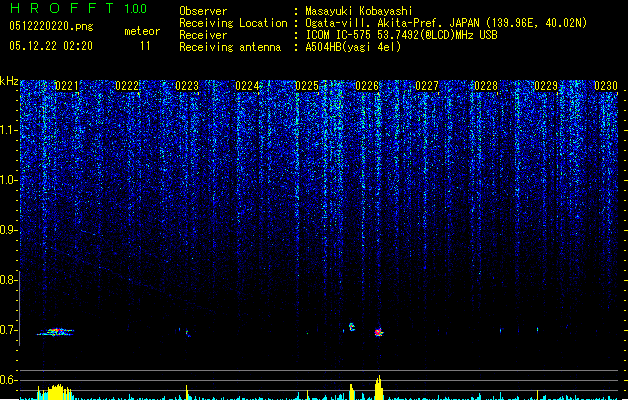Click the 0223 time marker
This screenshot has height=400, width=629.
(x=187, y=86)
